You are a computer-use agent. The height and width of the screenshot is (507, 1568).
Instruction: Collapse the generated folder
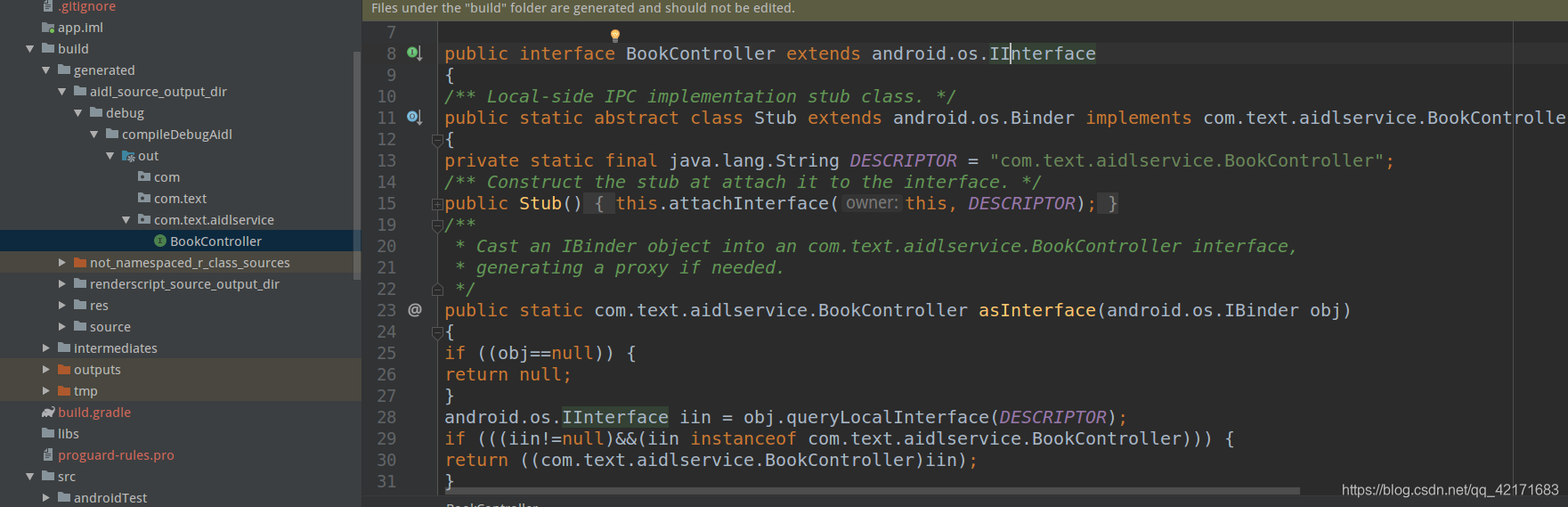pos(46,70)
